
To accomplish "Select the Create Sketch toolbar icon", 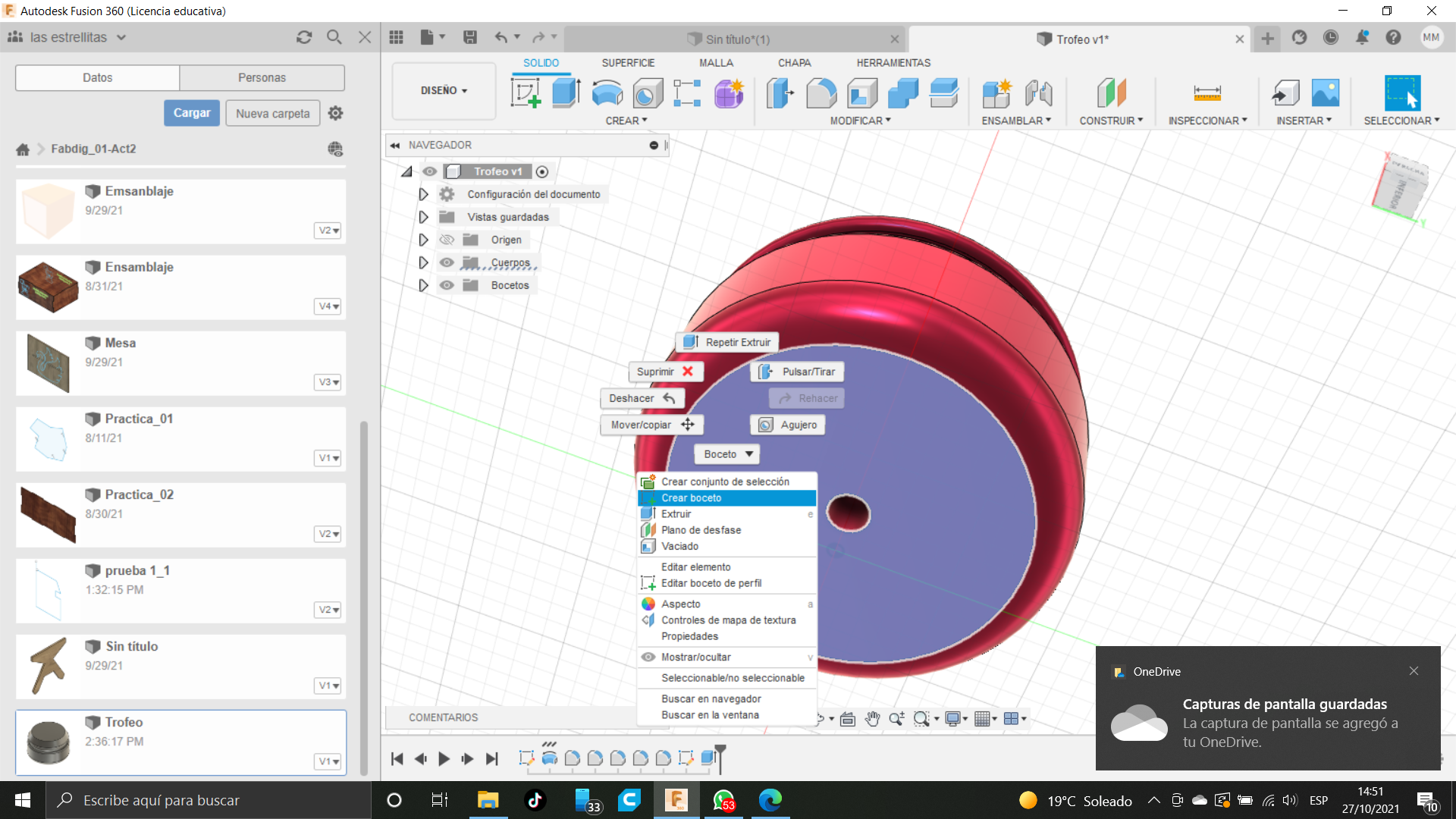I will pyautogui.click(x=526, y=93).
